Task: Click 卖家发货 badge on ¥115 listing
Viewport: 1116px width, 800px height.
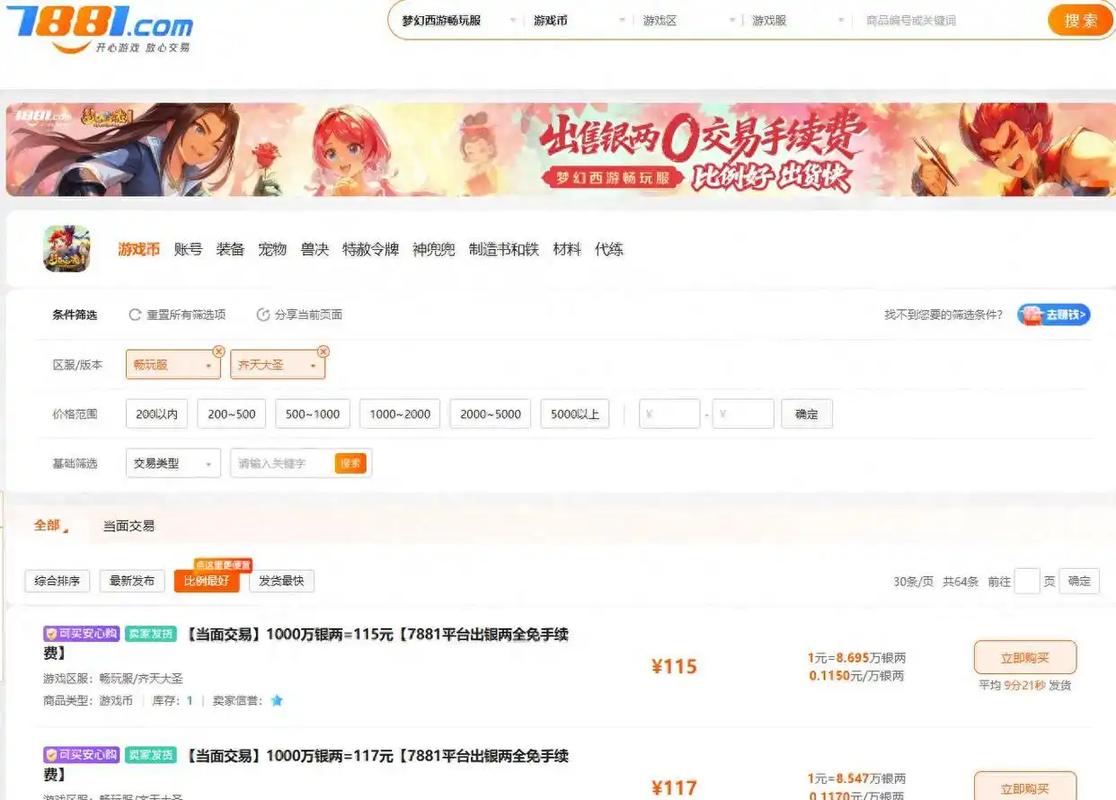Action: pos(150,633)
